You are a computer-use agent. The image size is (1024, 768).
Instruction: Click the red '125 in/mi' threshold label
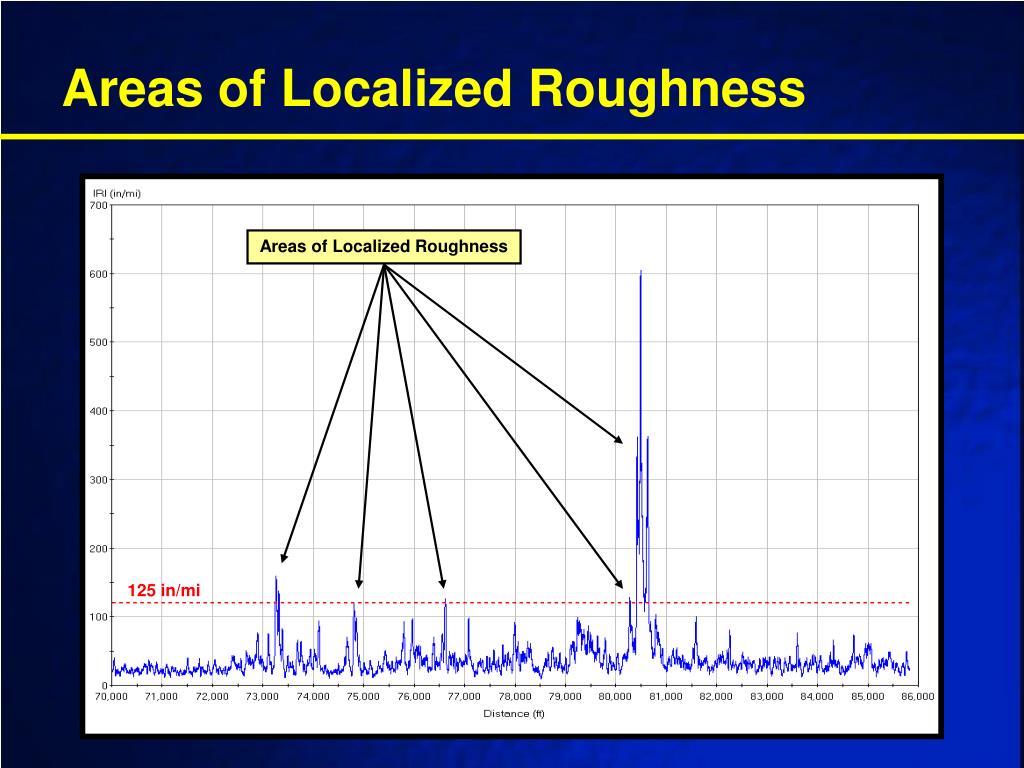(163, 590)
